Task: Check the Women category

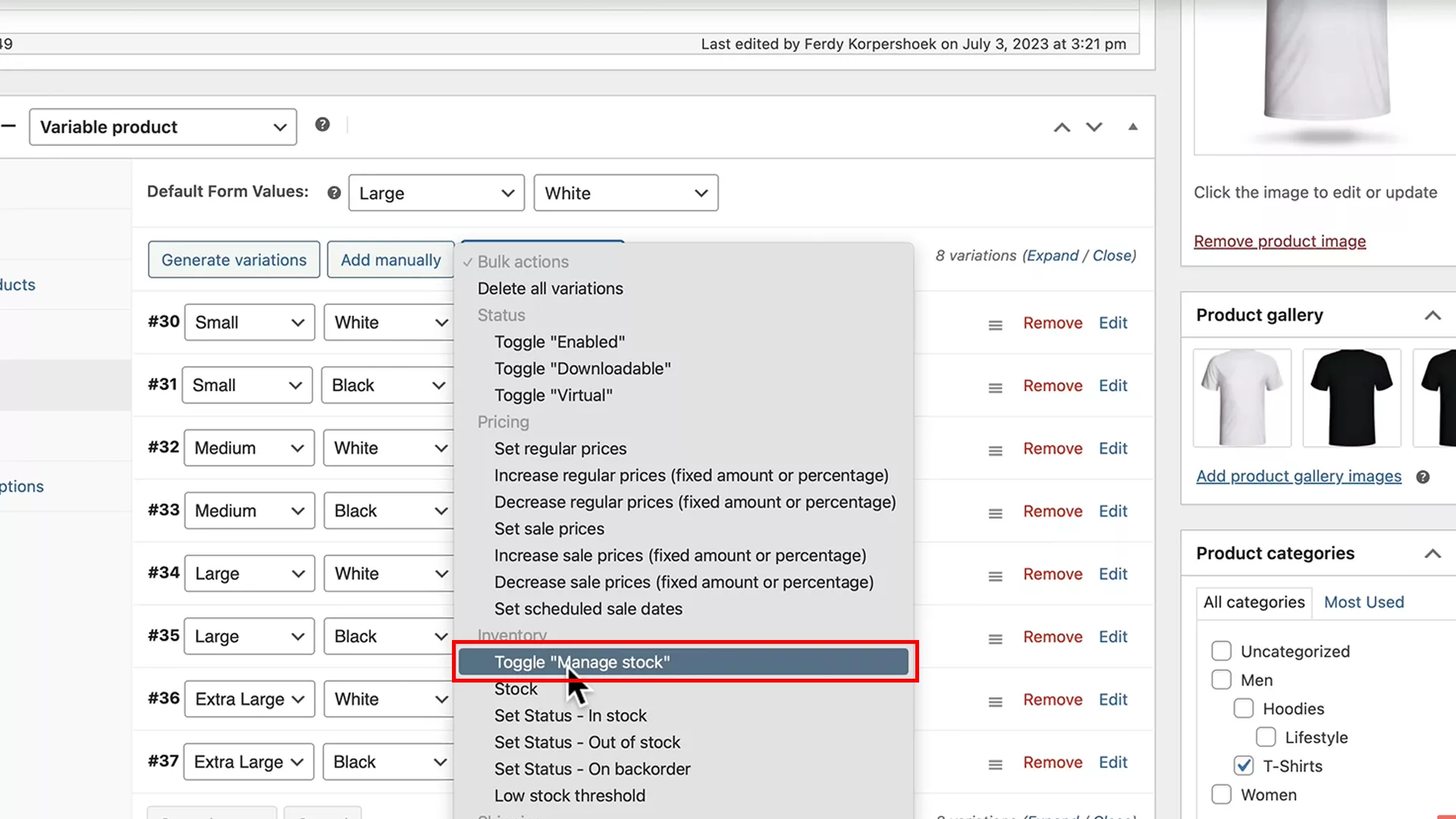Action: 1221,794
